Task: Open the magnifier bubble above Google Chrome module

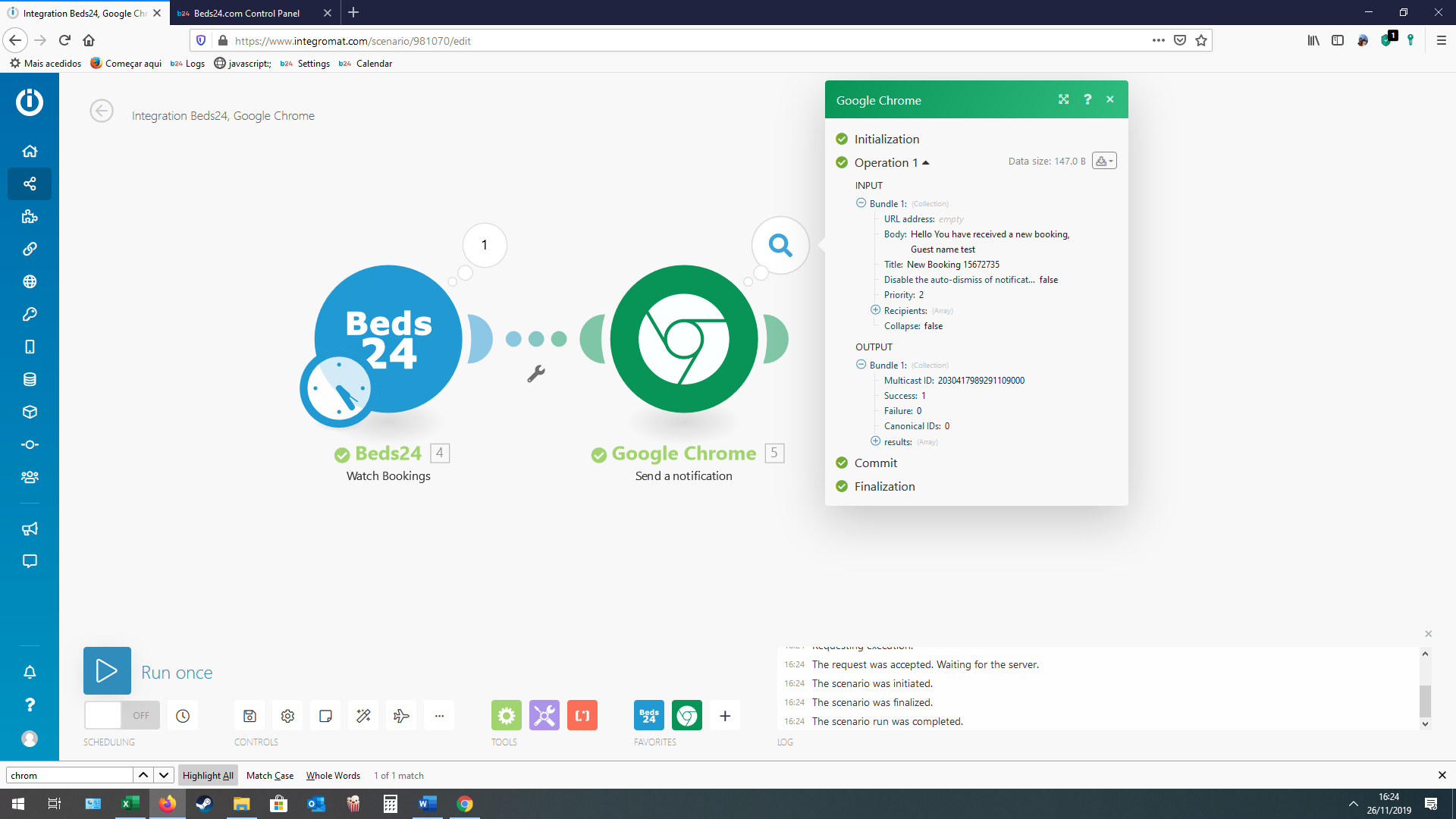Action: (x=780, y=245)
